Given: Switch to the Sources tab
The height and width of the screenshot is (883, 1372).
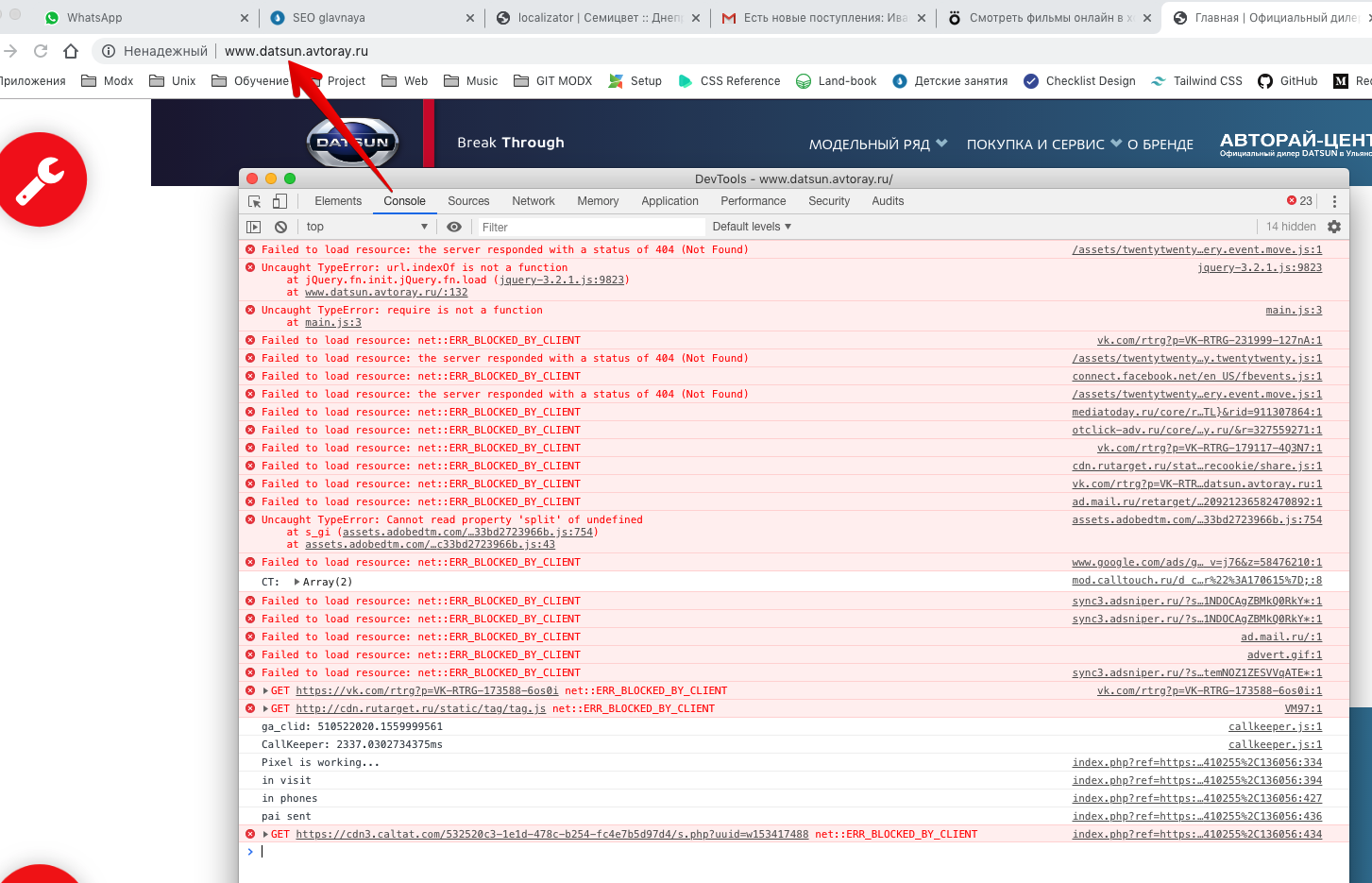Looking at the screenshot, I should click(x=468, y=201).
